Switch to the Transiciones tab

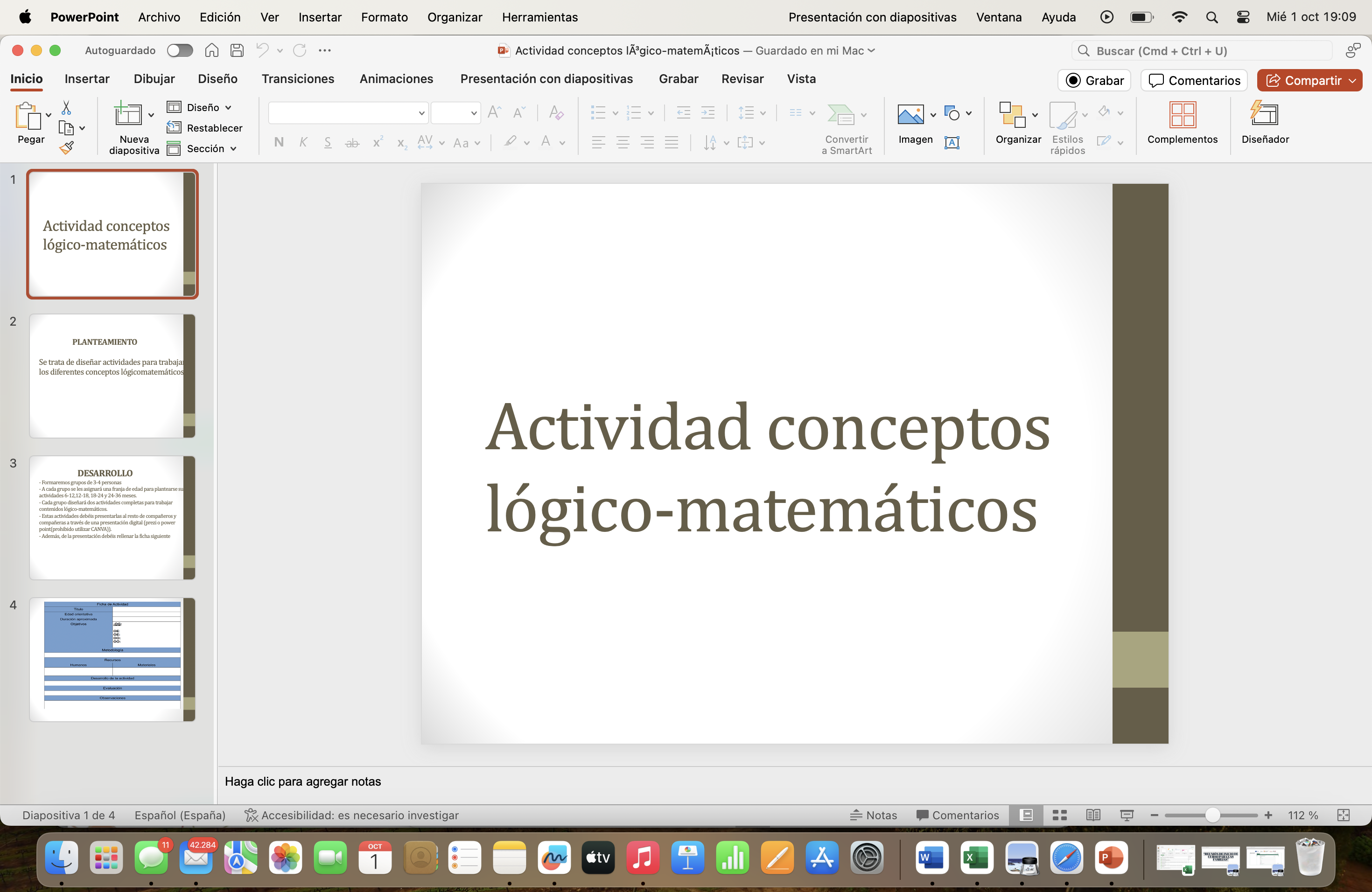(x=297, y=79)
